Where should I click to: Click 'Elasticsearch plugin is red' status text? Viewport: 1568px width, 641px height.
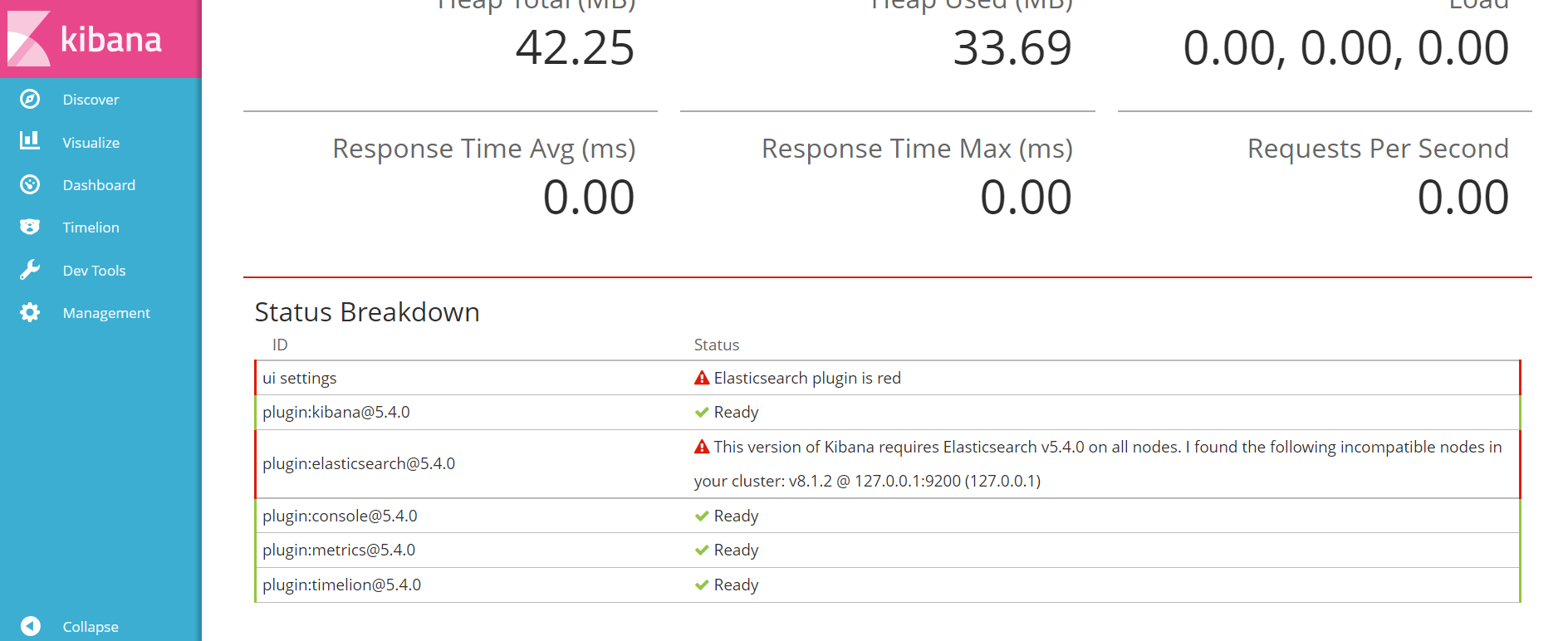(x=807, y=378)
